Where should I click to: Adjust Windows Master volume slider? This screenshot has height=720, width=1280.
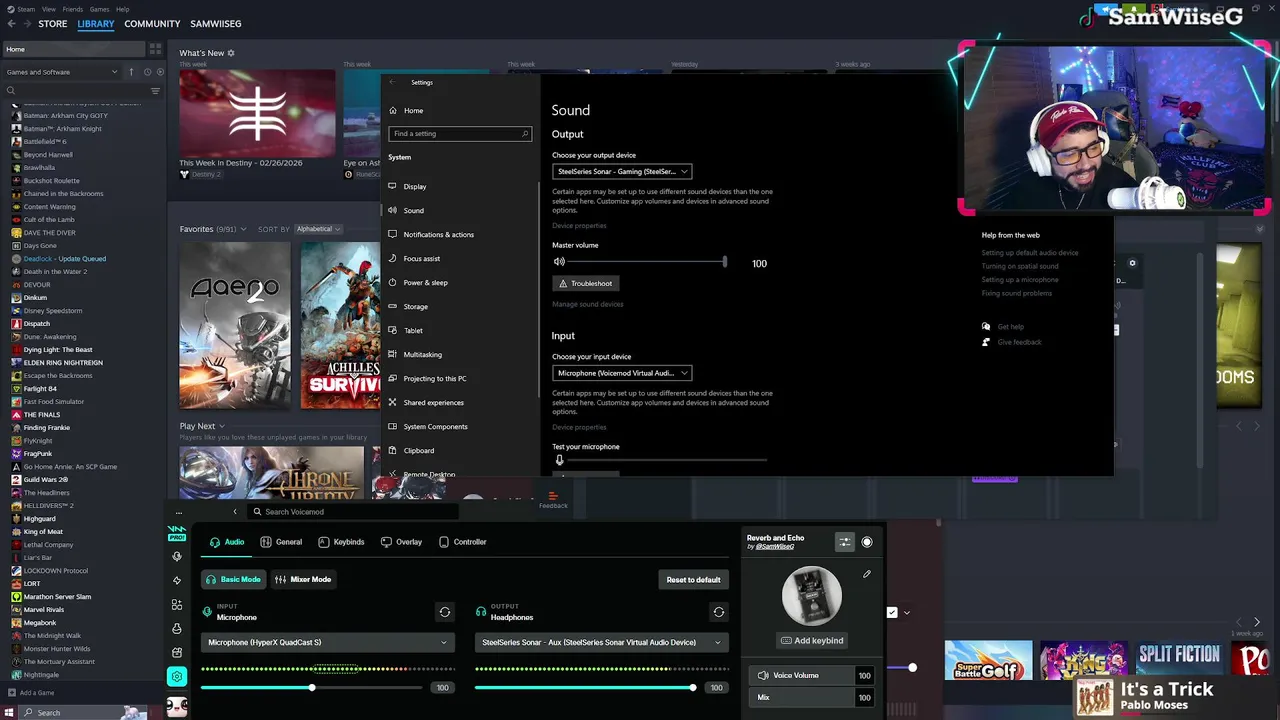[x=646, y=263]
